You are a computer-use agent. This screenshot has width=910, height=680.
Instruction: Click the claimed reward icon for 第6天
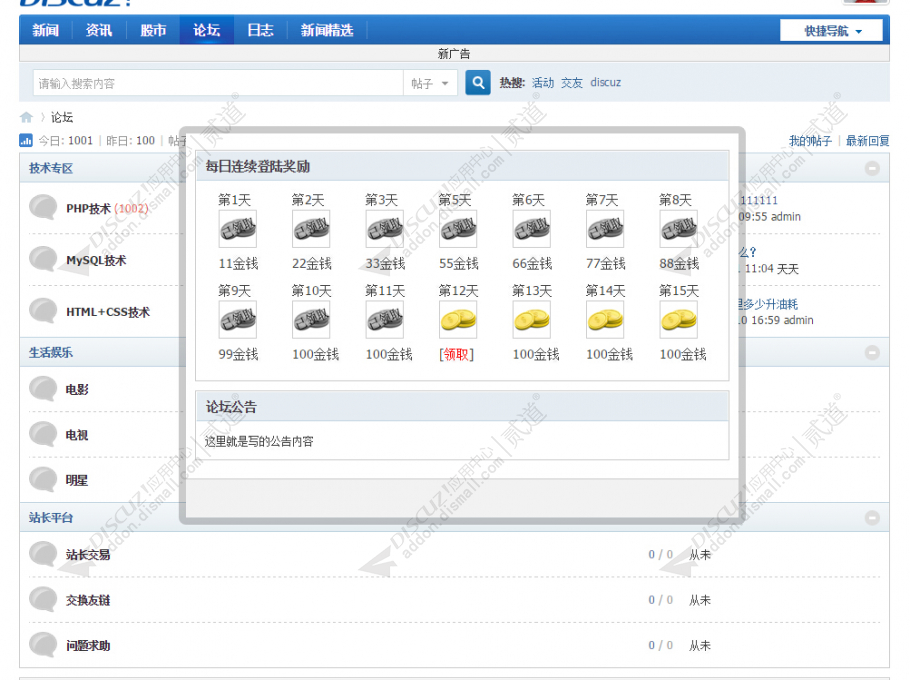tap(532, 229)
